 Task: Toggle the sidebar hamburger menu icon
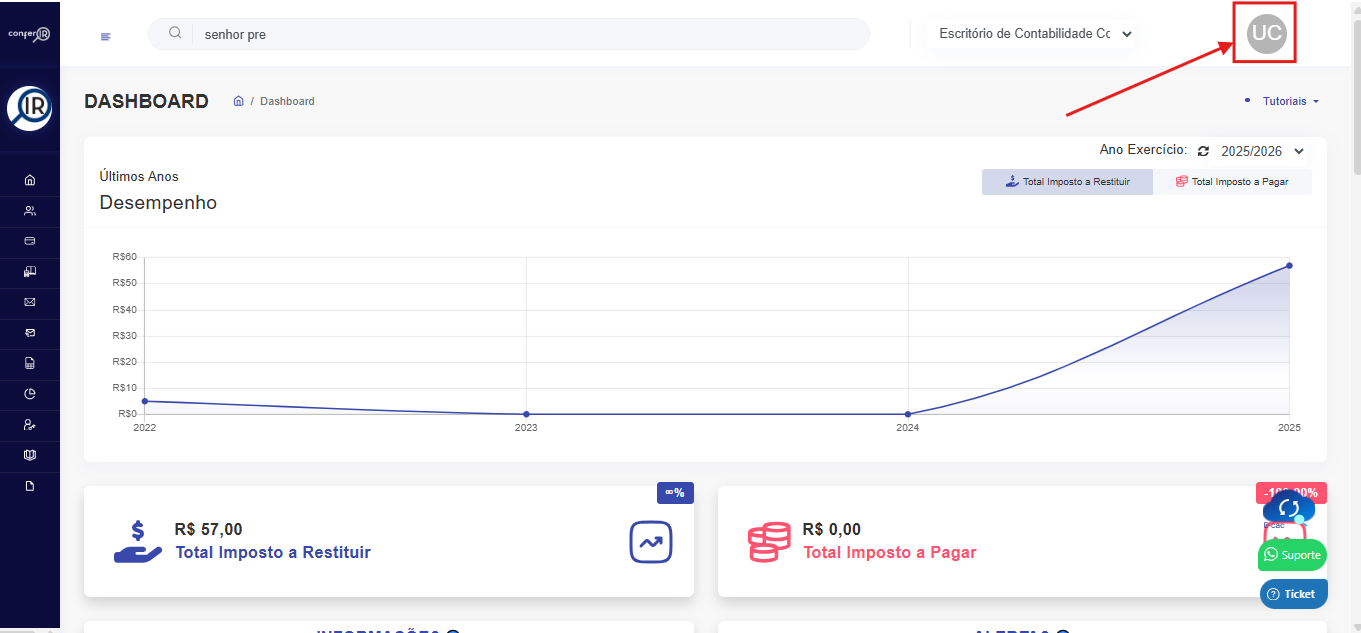point(106,36)
